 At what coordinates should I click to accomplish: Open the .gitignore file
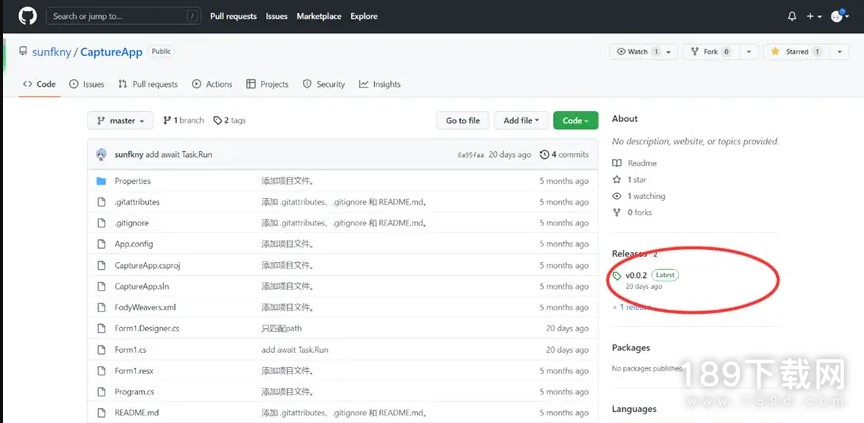132,223
